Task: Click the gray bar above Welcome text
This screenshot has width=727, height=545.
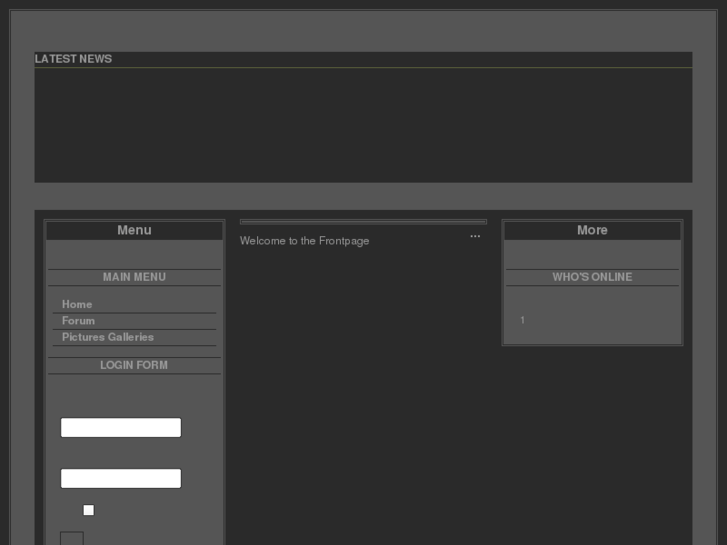Action: [x=363, y=222]
